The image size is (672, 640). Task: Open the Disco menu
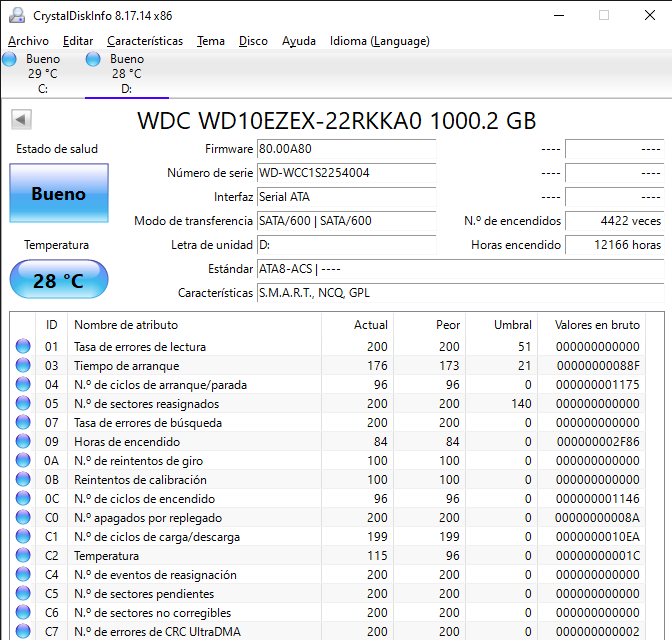pos(253,41)
